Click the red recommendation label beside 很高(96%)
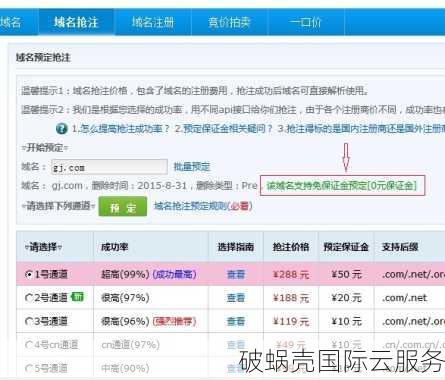This screenshot has height=380, width=445. pos(174,321)
